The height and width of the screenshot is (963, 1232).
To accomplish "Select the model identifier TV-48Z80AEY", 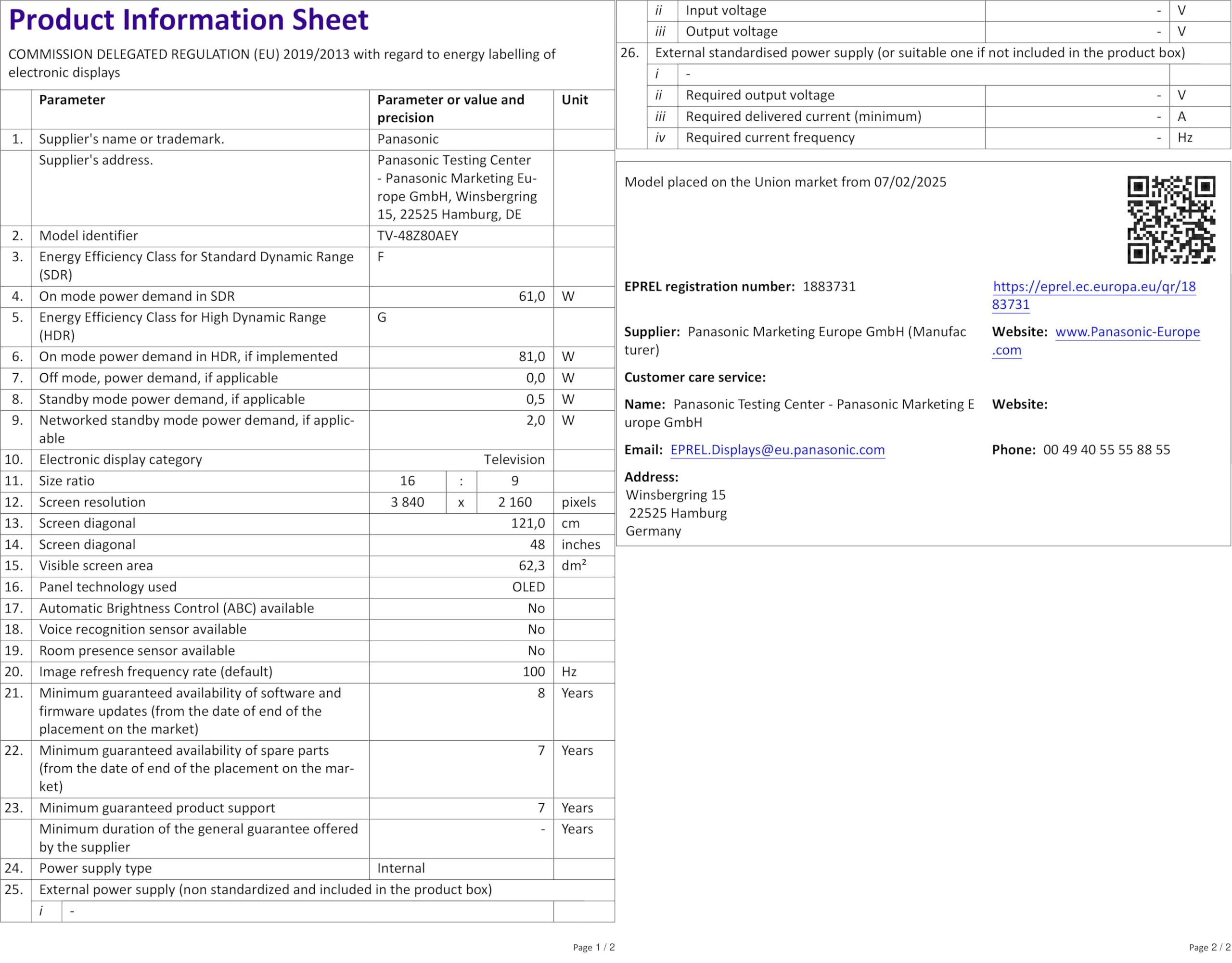I will coord(417,236).
